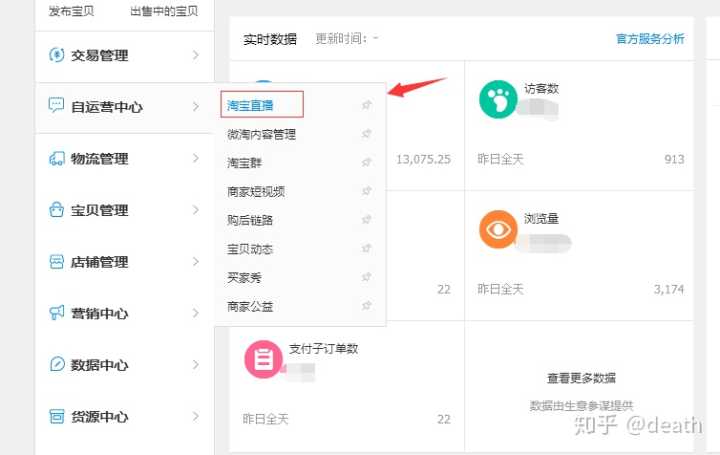Click the 自运营中心 chat bubble icon

[56, 106]
